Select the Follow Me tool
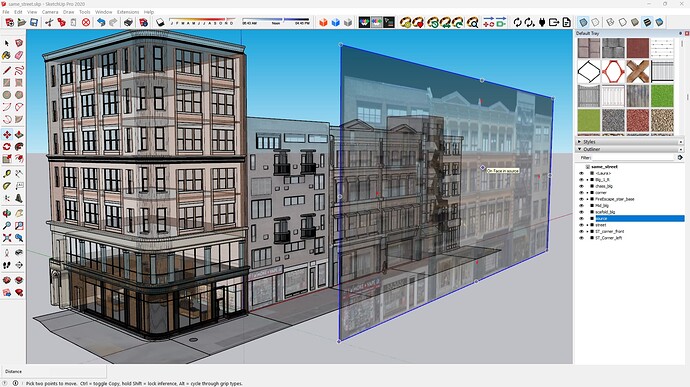Image resolution: width=690 pixels, height=387 pixels. click(19, 146)
